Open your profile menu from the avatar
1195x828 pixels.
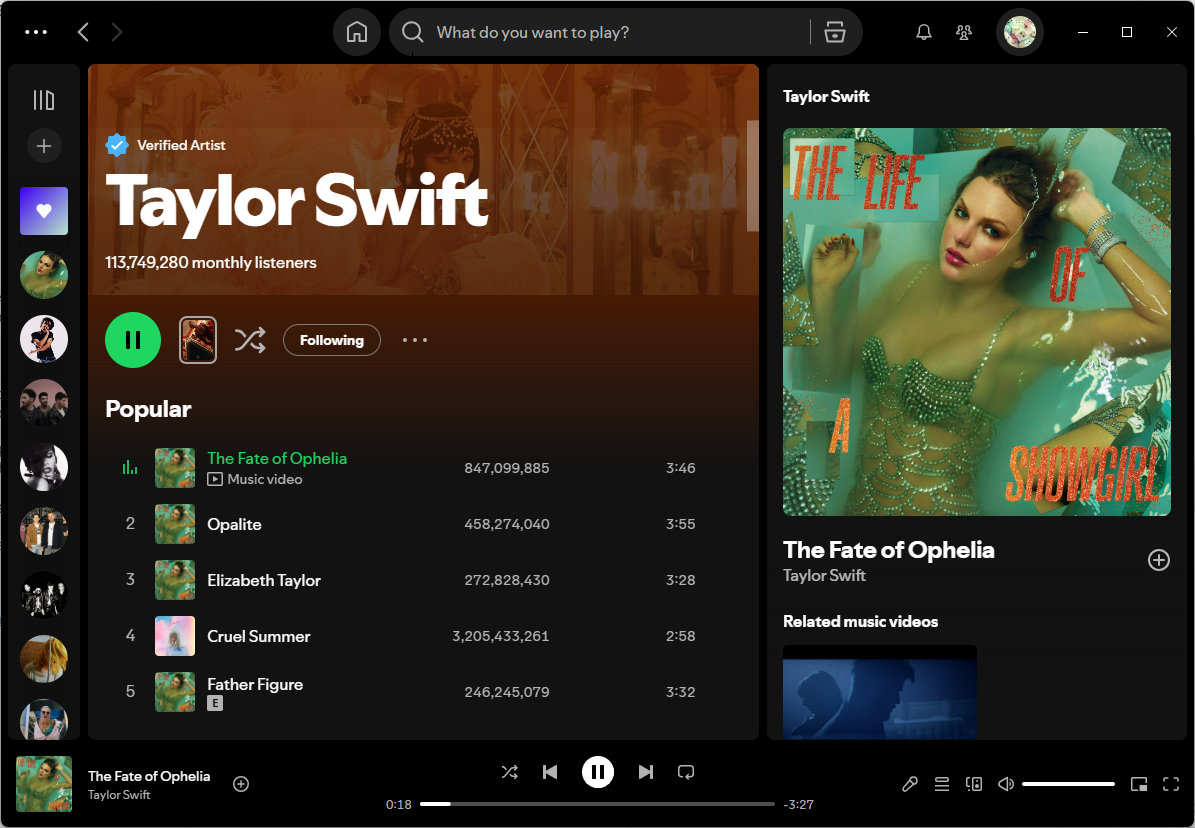1019,32
